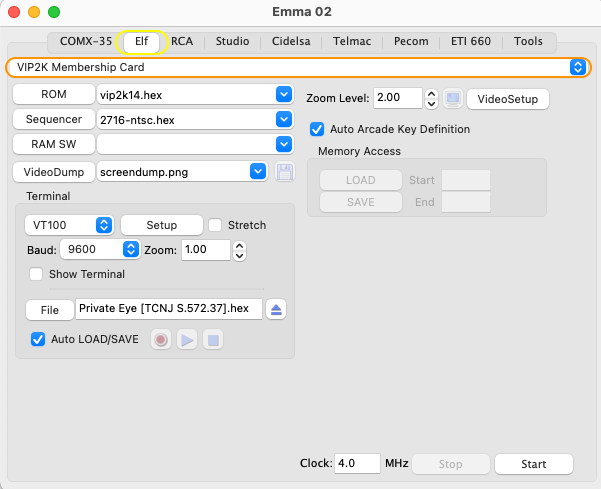Click the square stop cassette button
This screenshot has width=601, height=489.
click(213, 340)
